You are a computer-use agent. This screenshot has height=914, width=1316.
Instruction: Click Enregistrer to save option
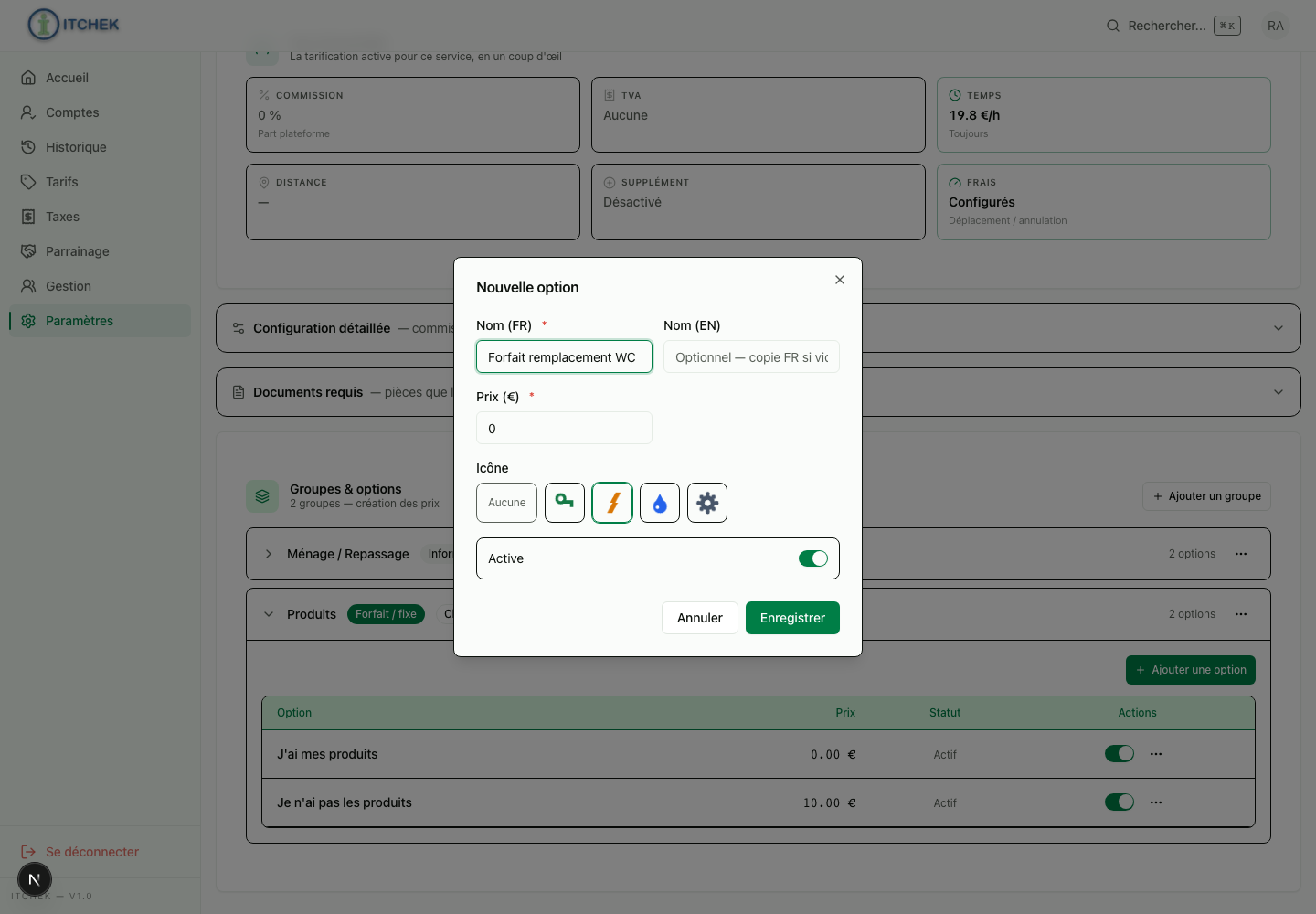click(792, 618)
